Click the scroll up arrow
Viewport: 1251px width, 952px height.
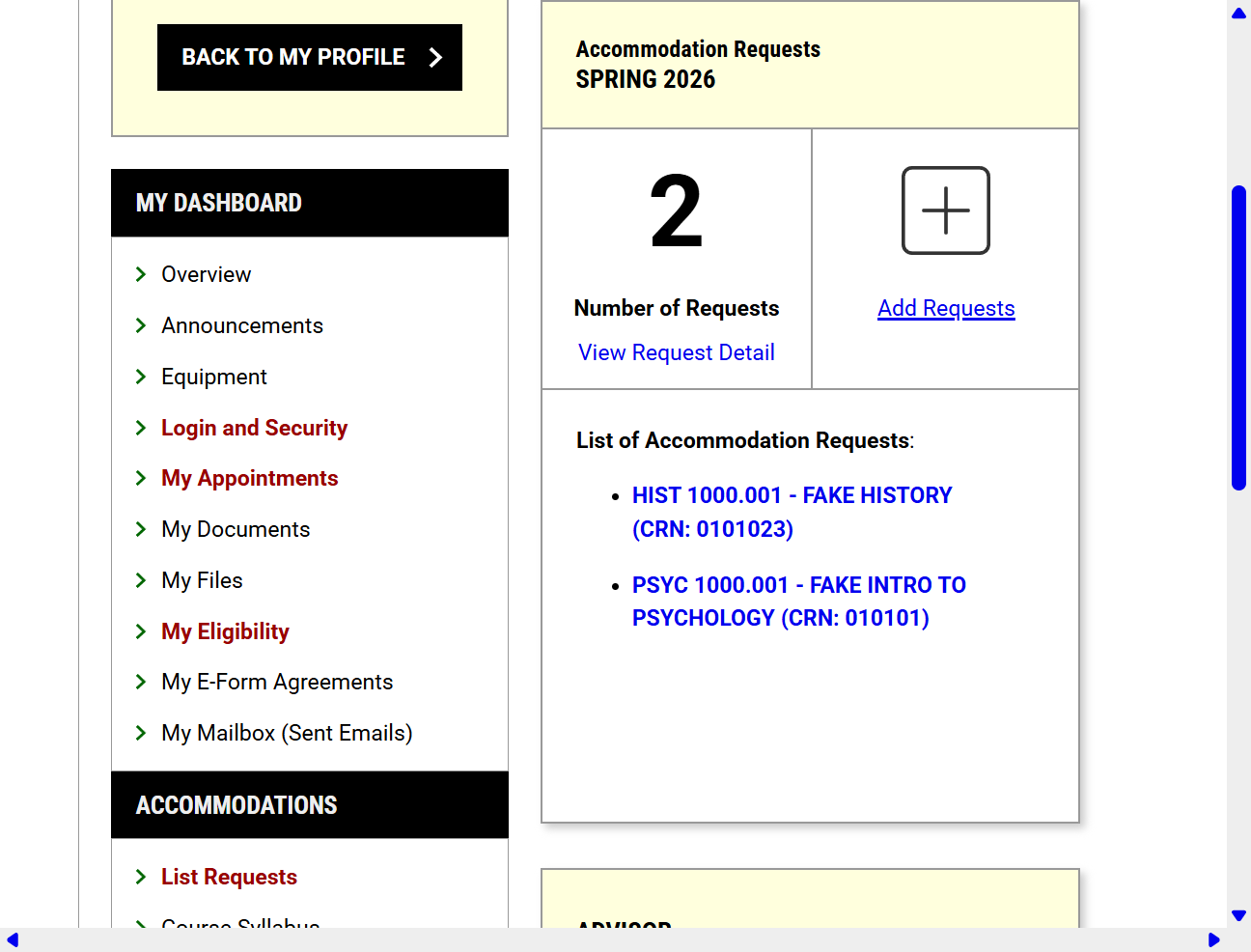(1238, 14)
